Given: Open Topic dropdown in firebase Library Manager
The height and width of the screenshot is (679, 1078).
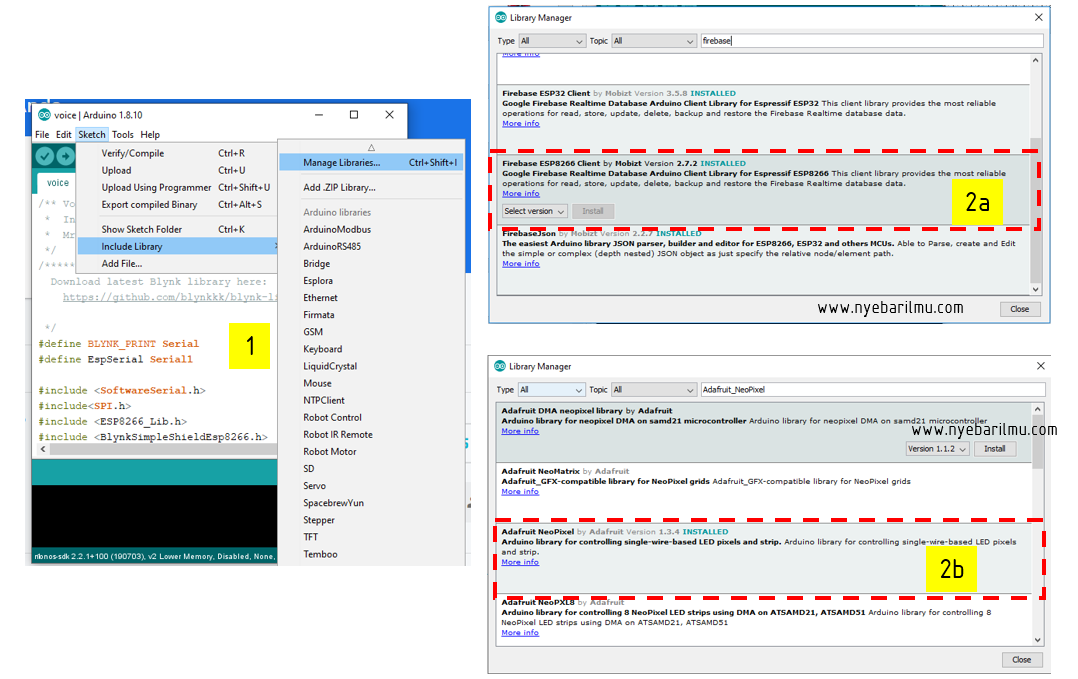Looking at the screenshot, I should point(654,41).
